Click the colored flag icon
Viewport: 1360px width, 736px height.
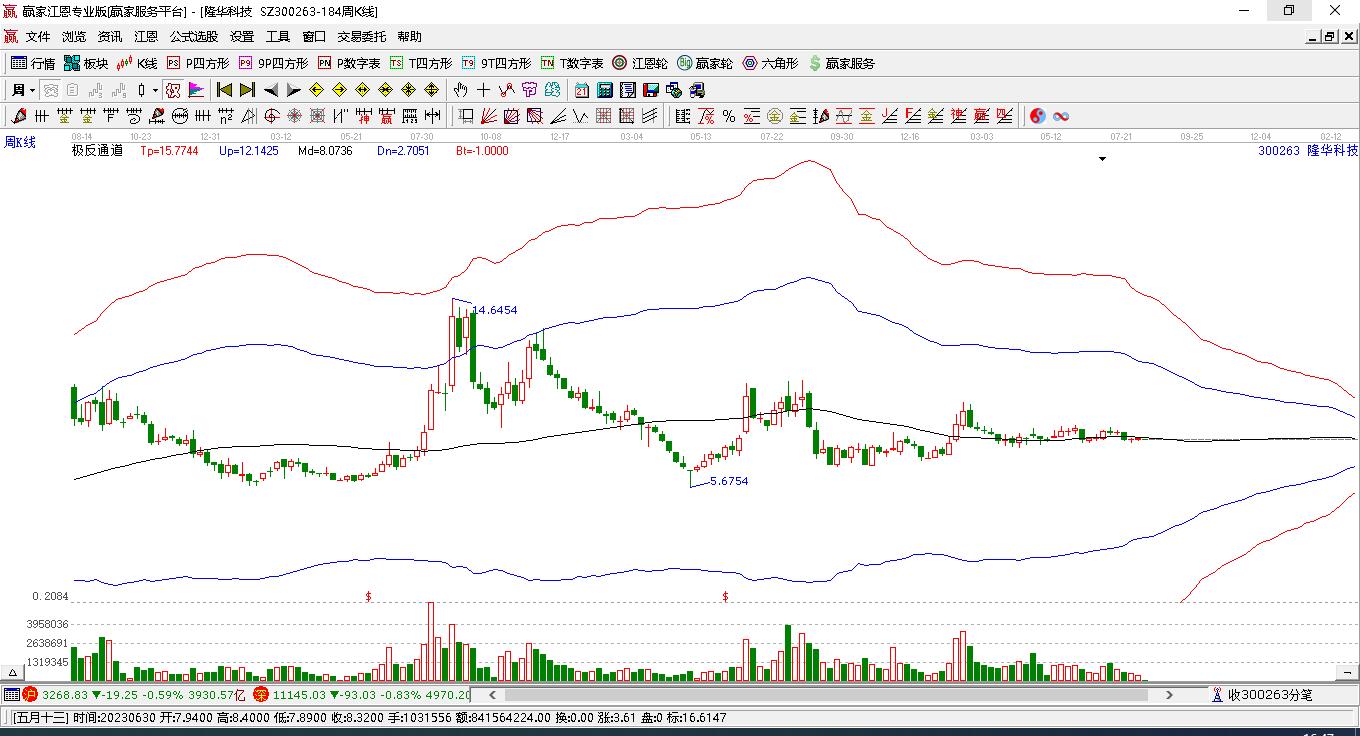tap(196, 90)
